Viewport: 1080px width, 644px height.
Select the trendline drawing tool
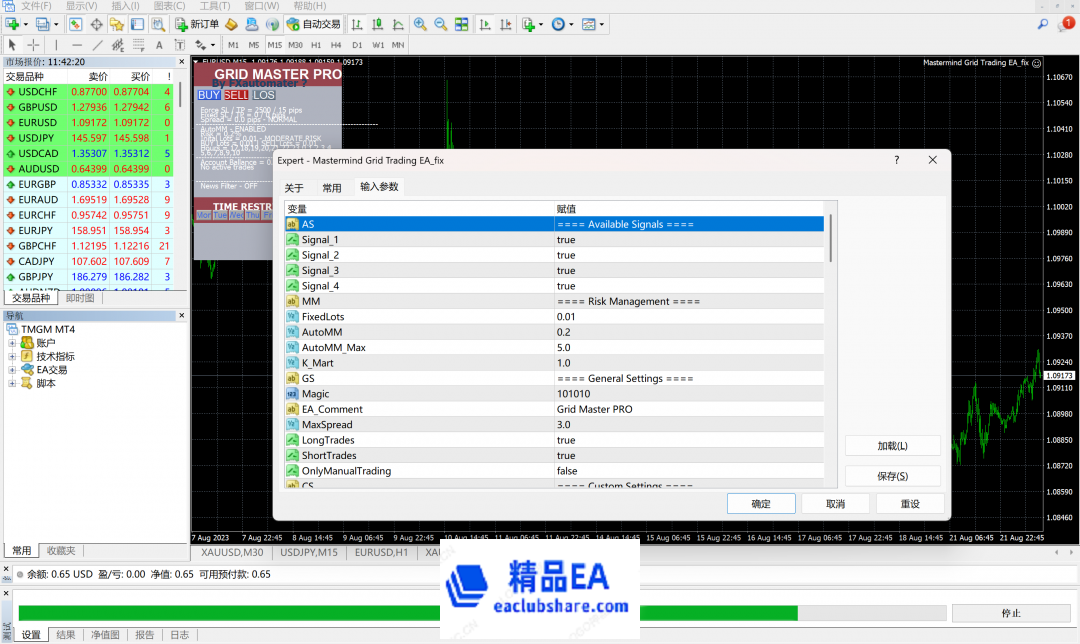97,45
